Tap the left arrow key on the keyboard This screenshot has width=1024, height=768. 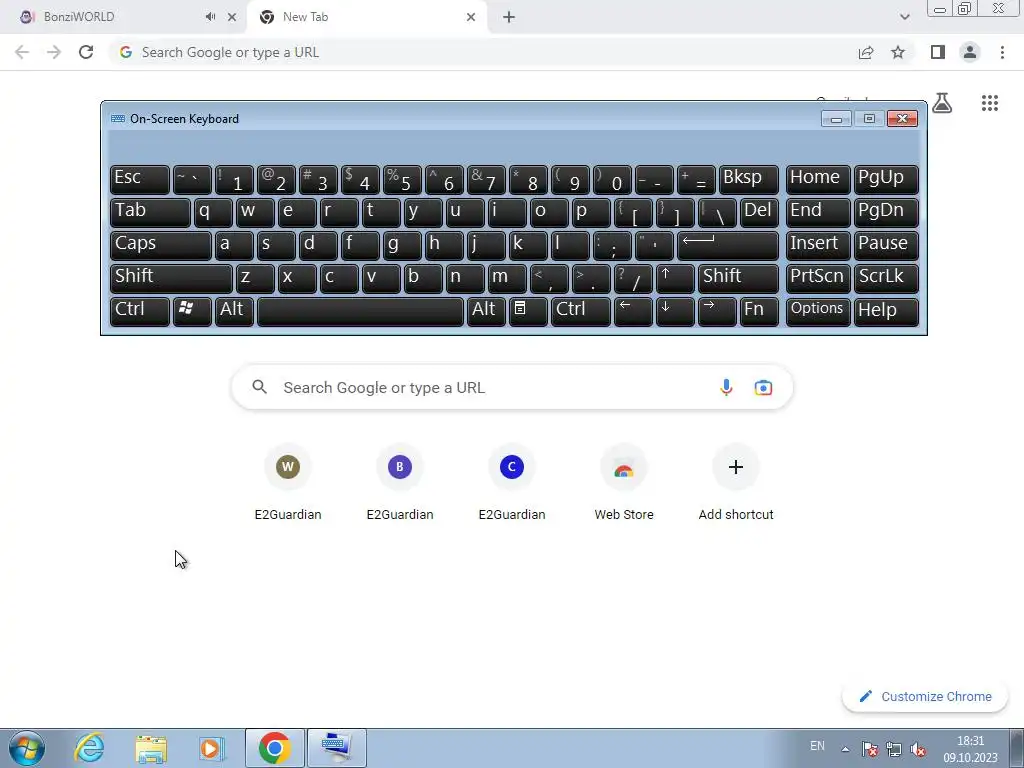click(x=633, y=312)
